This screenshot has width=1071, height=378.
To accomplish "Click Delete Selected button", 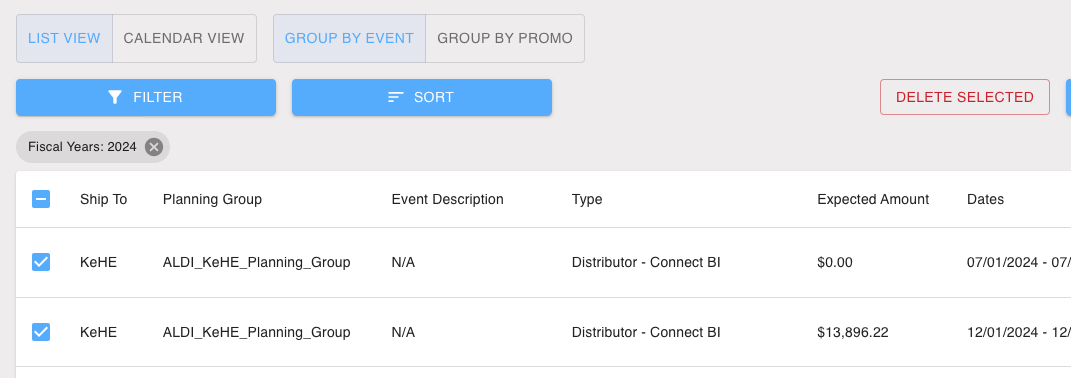I will [964, 97].
